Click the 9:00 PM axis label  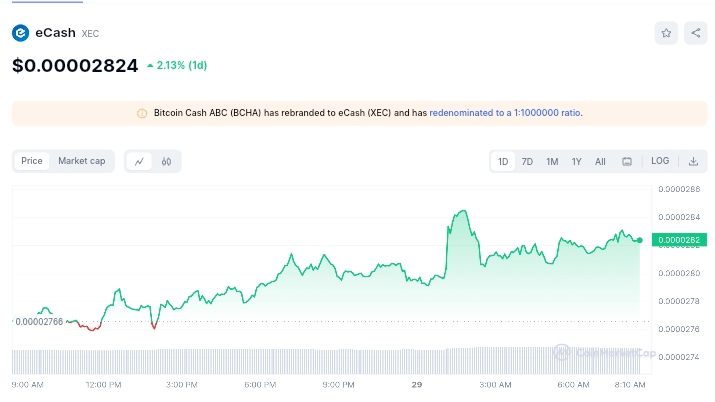[x=338, y=385]
